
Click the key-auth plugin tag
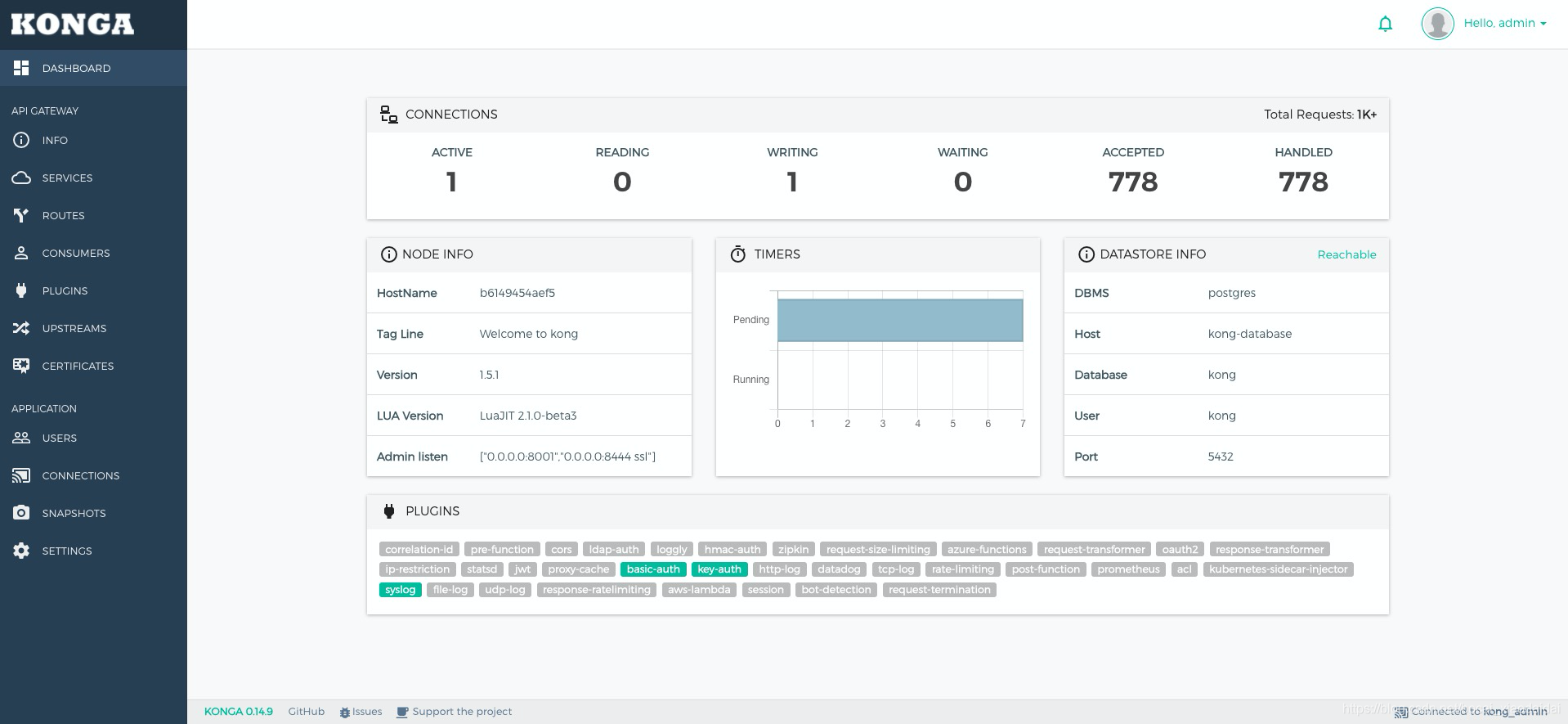(x=719, y=569)
